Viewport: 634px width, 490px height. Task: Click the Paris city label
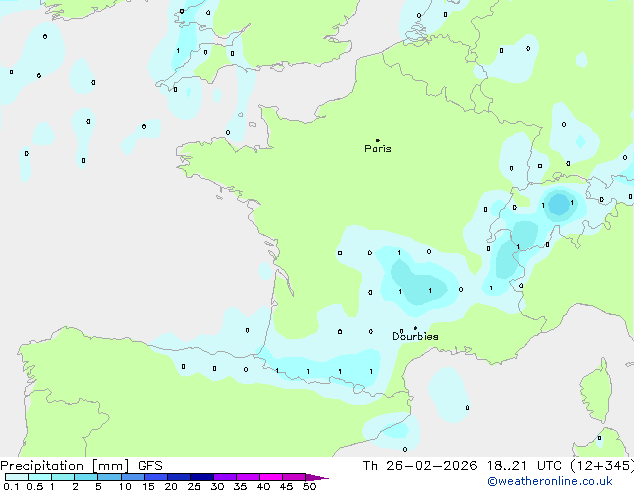(x=378, y=149)
